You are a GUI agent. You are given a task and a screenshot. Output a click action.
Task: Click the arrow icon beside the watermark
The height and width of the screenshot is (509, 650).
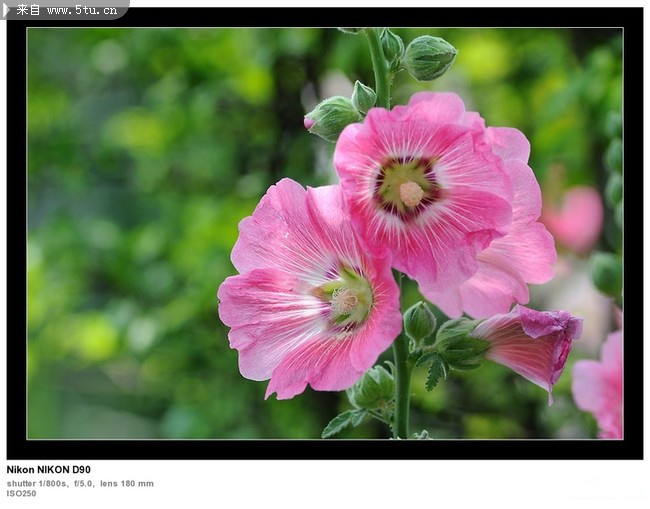[7, 9]
